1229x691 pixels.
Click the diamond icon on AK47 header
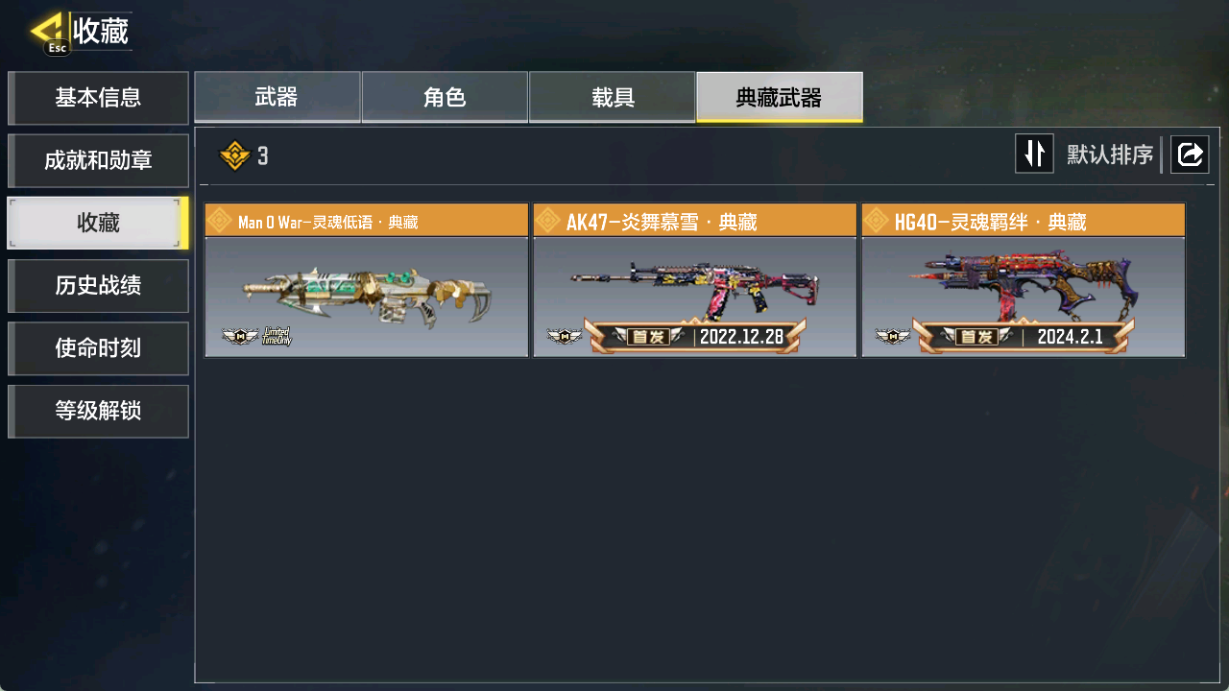tap(548, 221)
